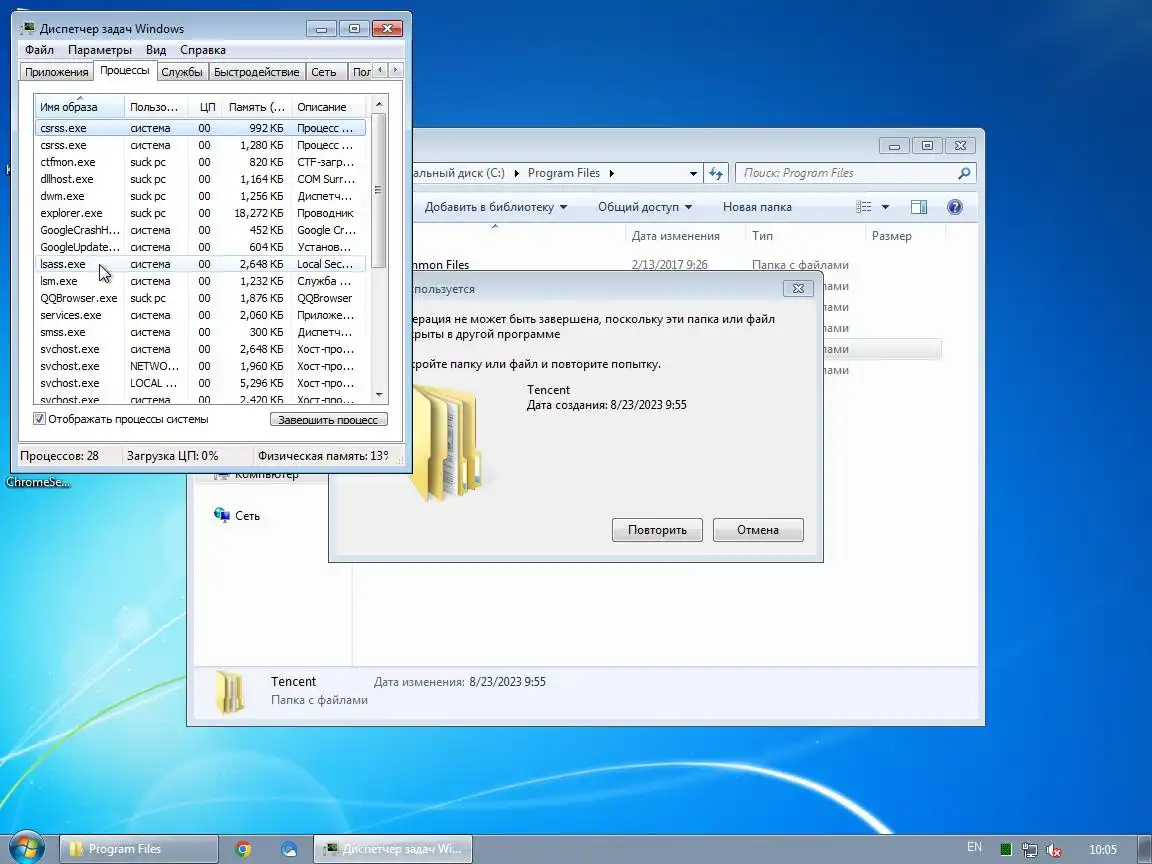
Task: Open the Общий доступ dropdown
Action: point(644,207)
